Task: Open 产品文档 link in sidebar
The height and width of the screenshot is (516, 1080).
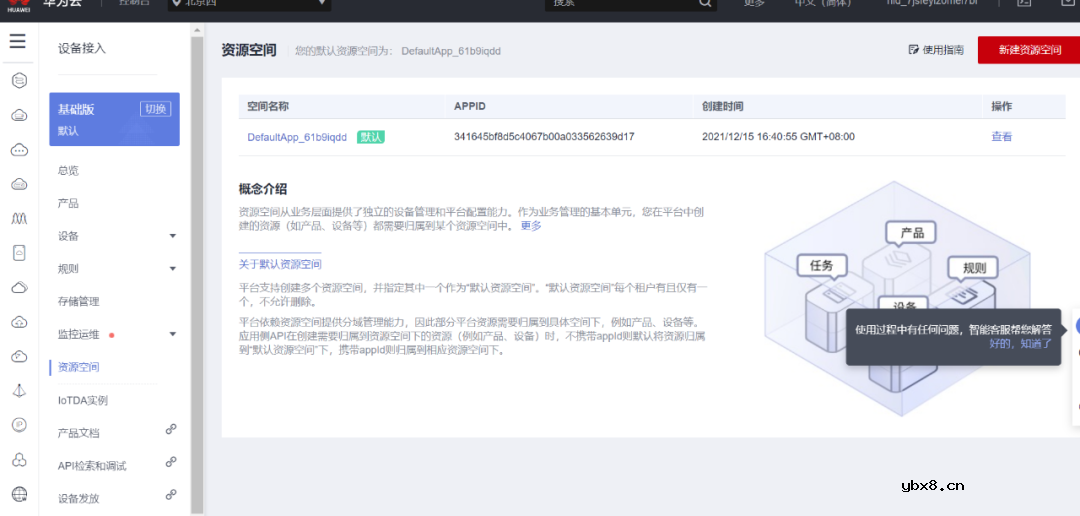Action: point(79,433)
